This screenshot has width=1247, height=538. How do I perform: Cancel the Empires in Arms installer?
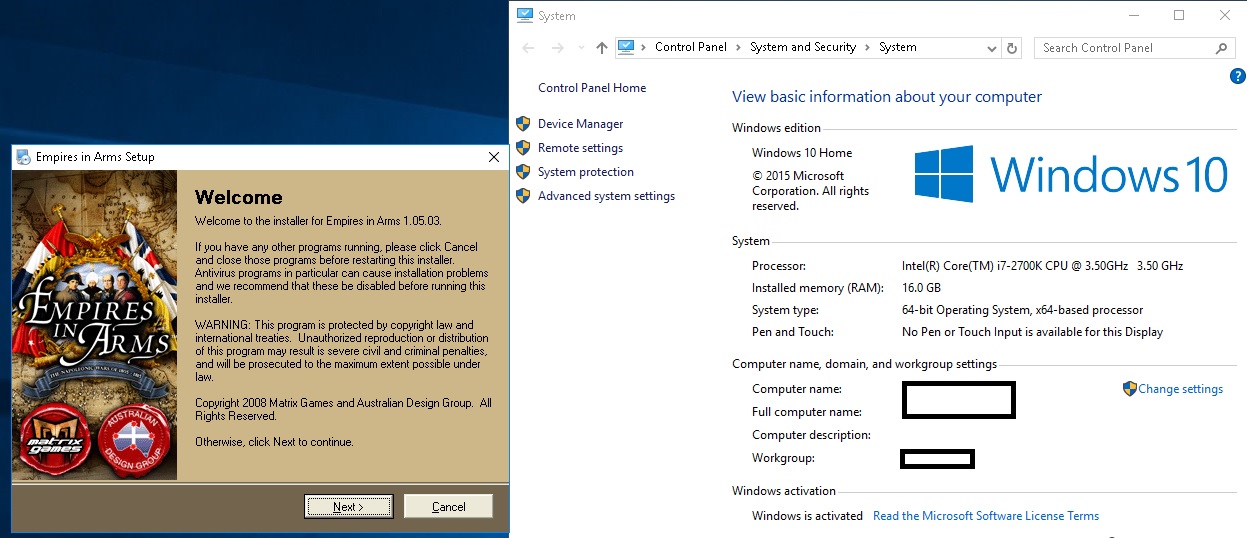pos(448,507)
